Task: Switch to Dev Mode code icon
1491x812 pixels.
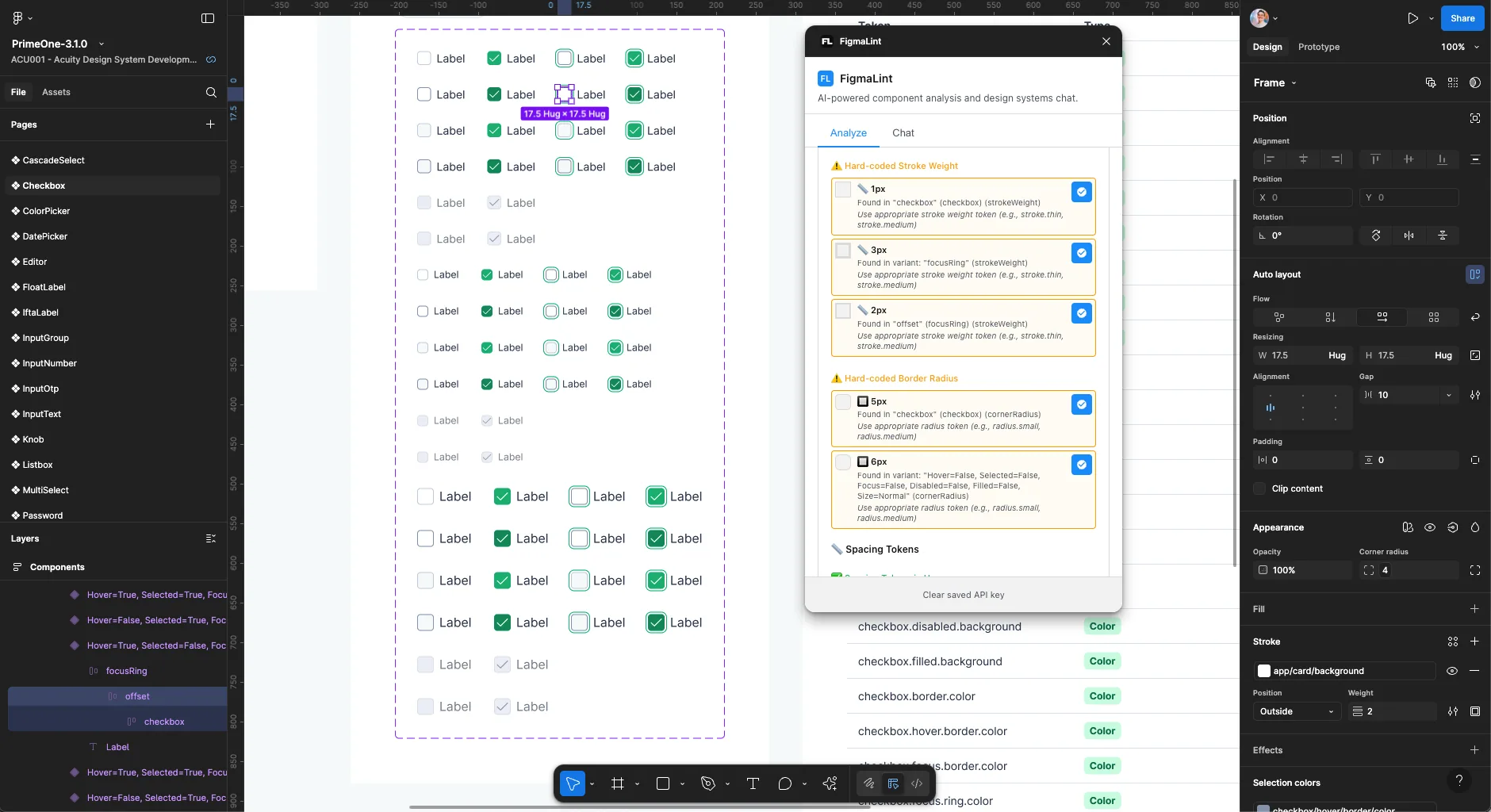Action: (917, 783)
